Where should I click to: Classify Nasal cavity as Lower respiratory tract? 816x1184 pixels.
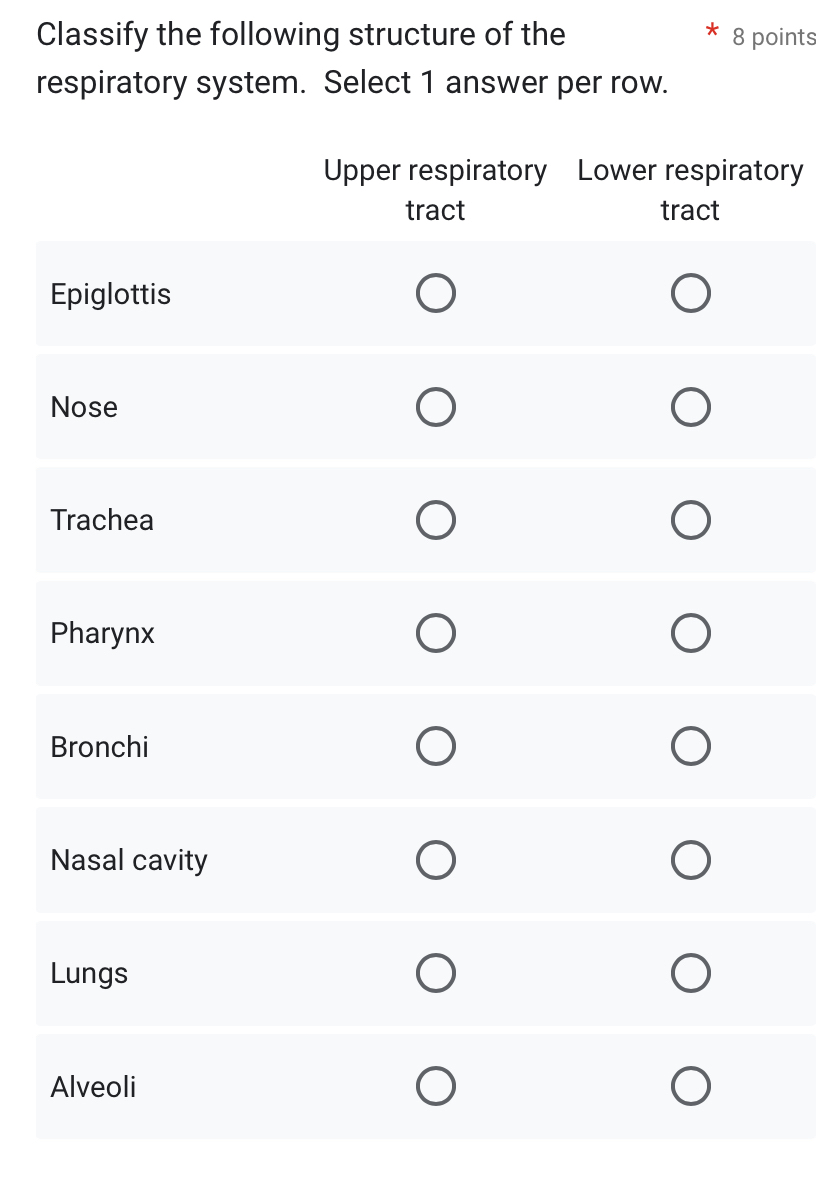coord(691,860)
